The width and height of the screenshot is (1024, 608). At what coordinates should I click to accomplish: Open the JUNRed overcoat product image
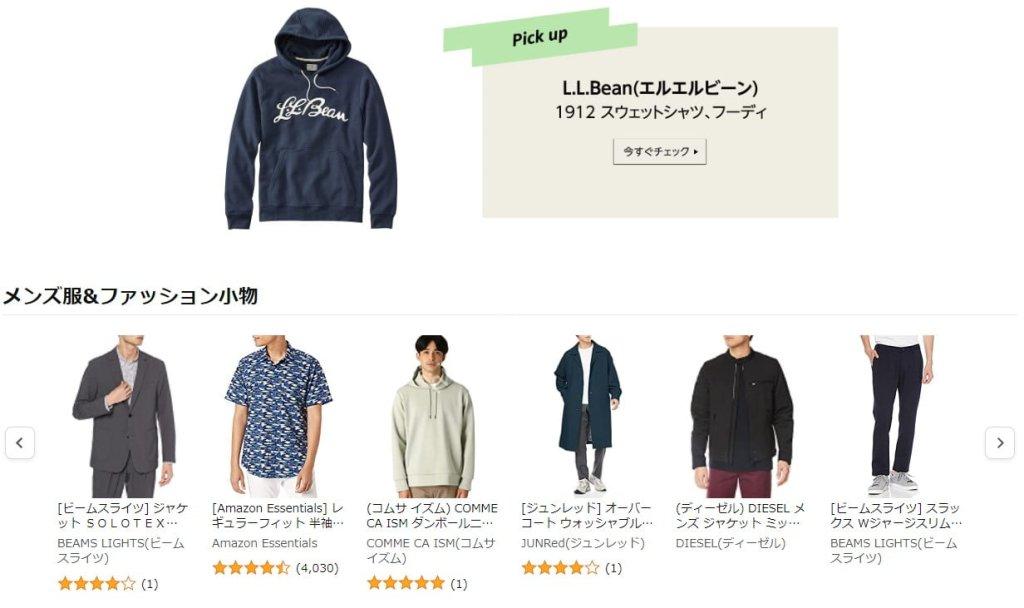588,415
